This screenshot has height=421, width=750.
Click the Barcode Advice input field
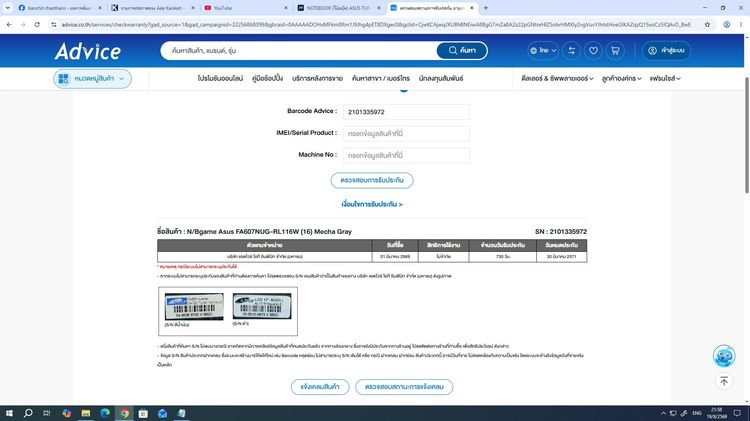pos(406,112)
